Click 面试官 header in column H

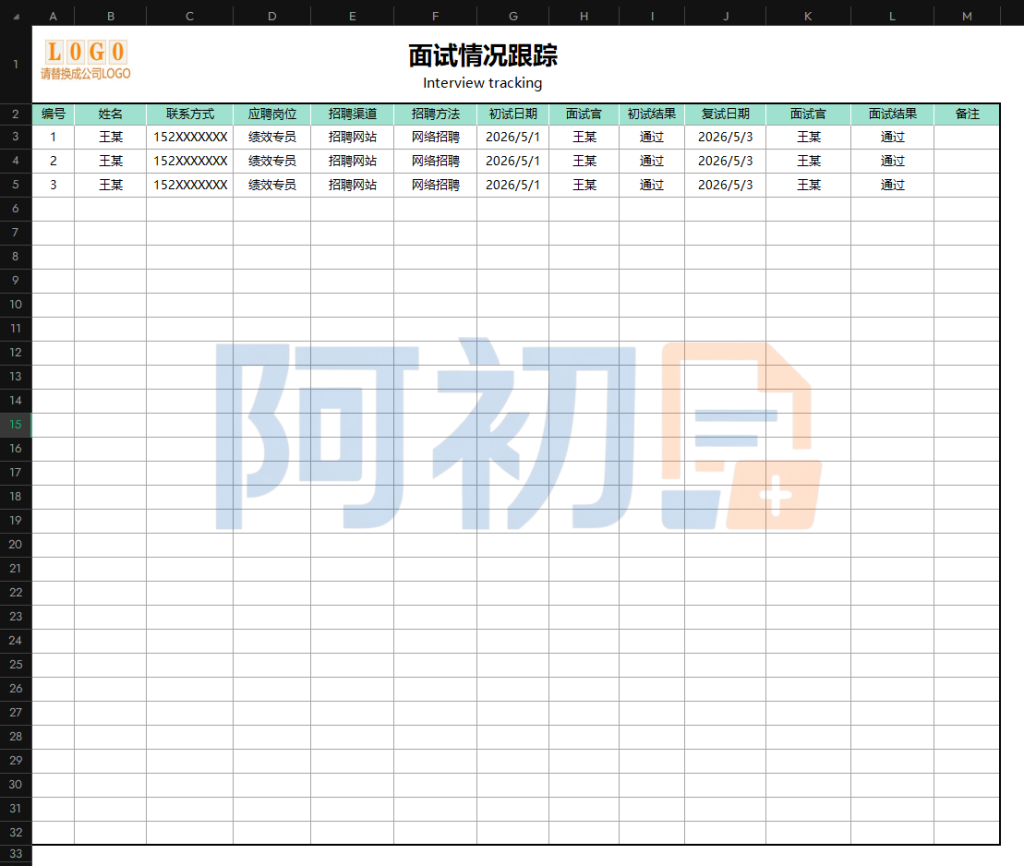(x=584, y=114)
